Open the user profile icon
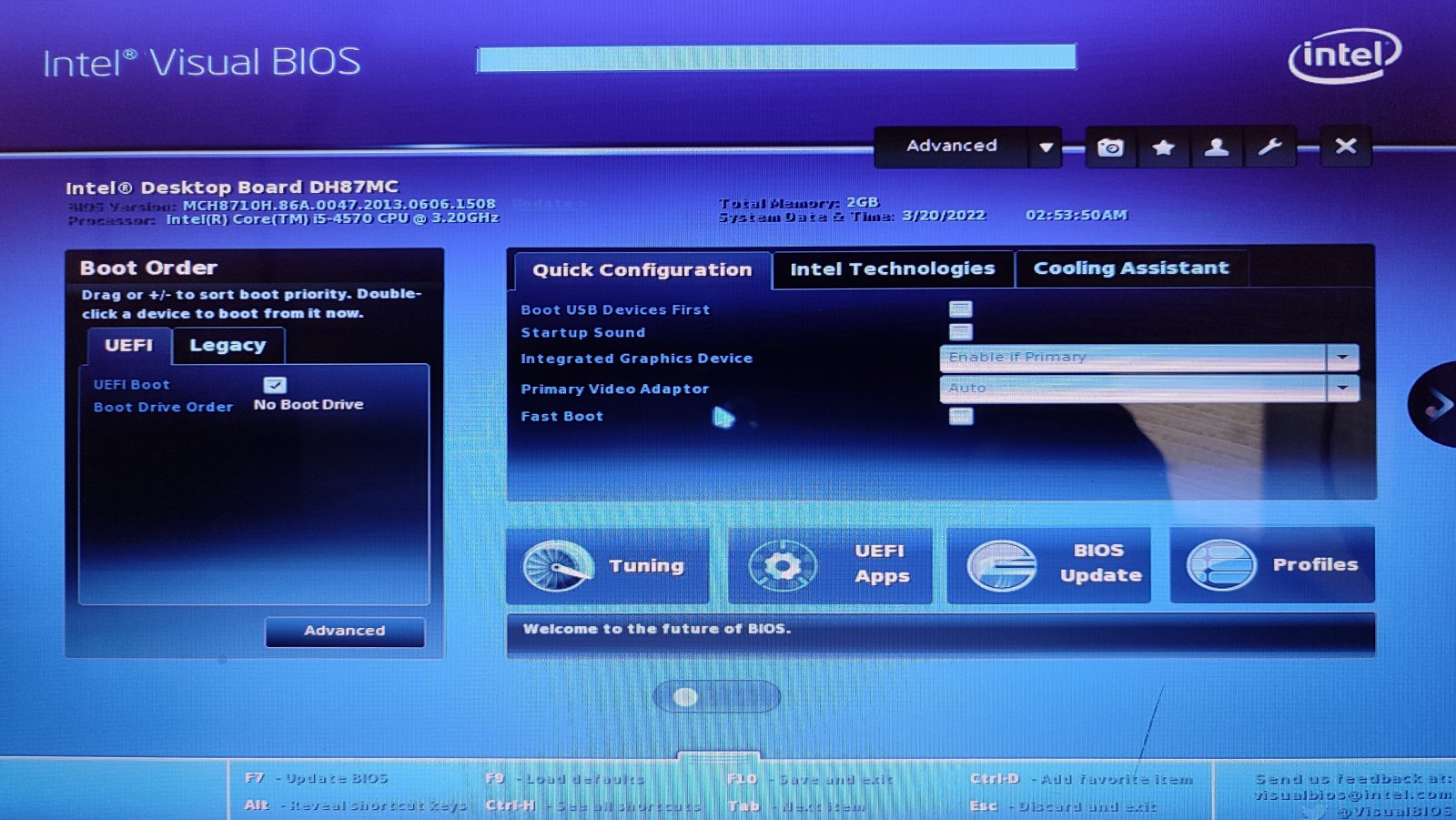 click(x=1217, y=147)
